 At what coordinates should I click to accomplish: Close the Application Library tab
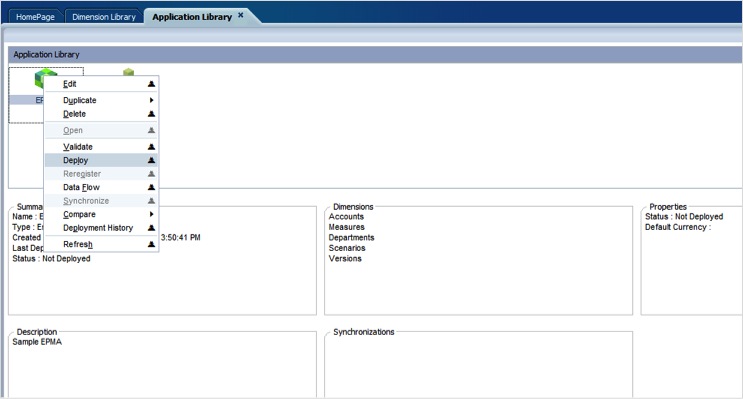click(241, 15)
